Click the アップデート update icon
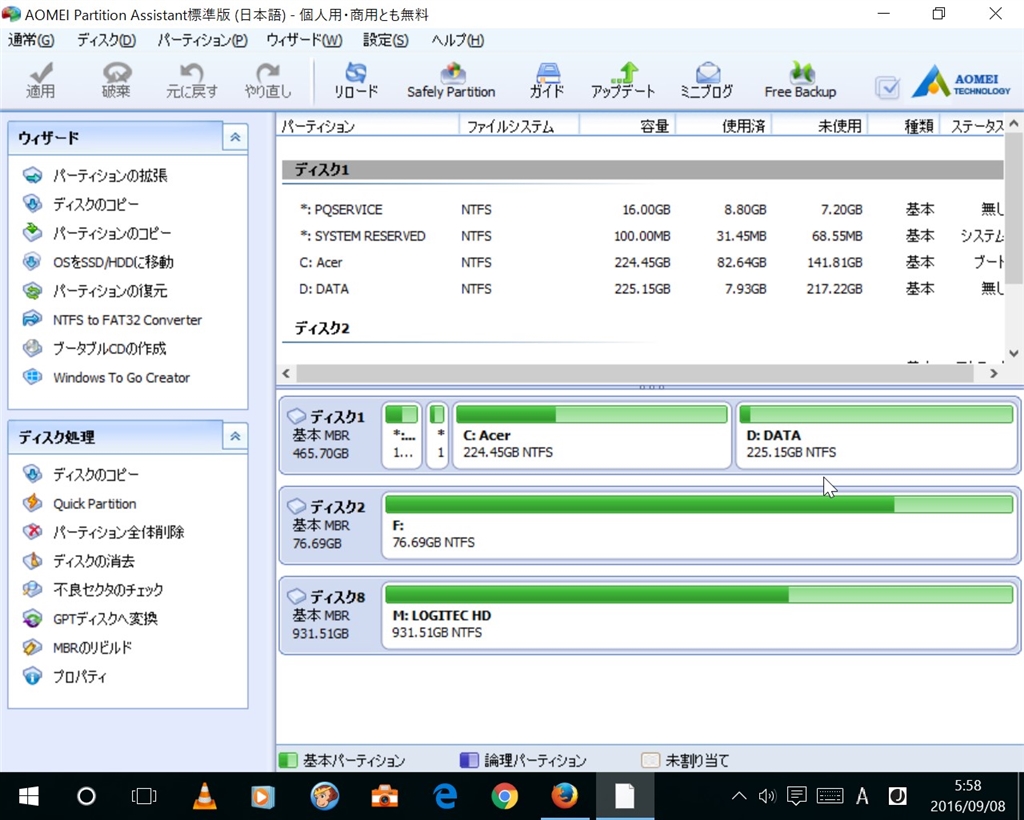 pos(623,80)
